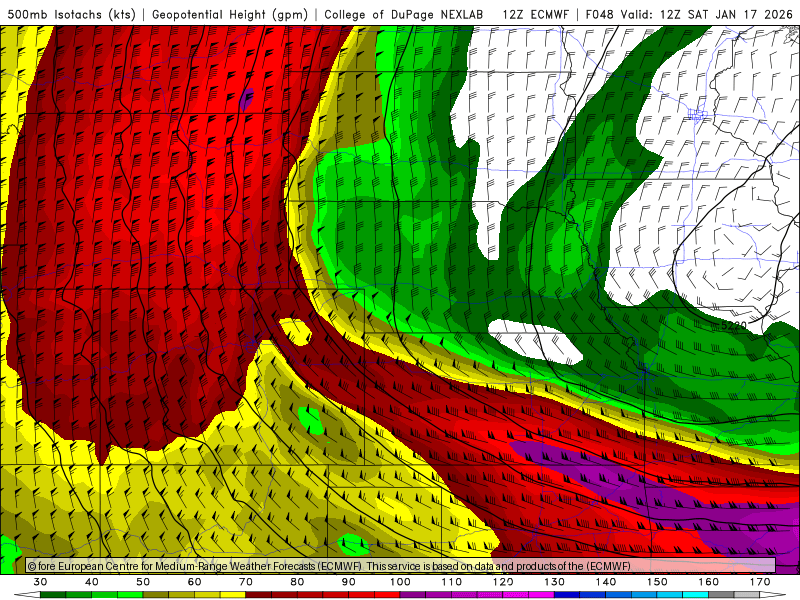Viewport: 800px width, 600px height.
Task: Click the legend value '70'
Action: tap(246, 582)
